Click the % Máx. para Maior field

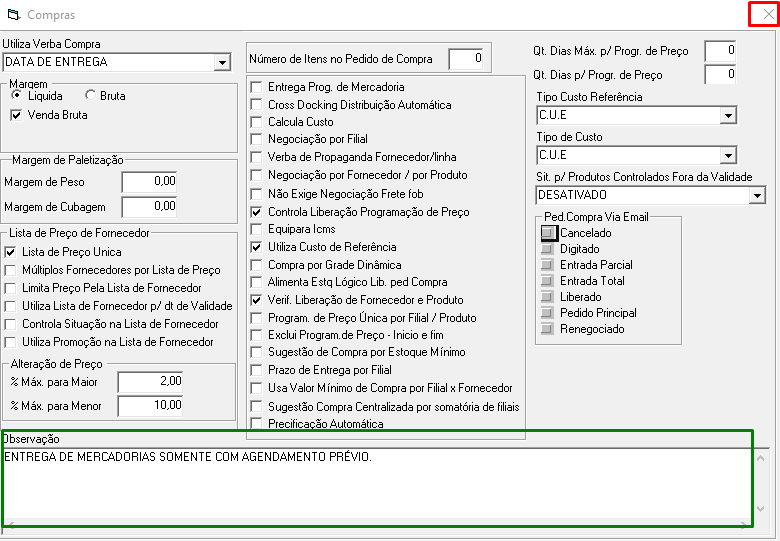pos(150,381)
